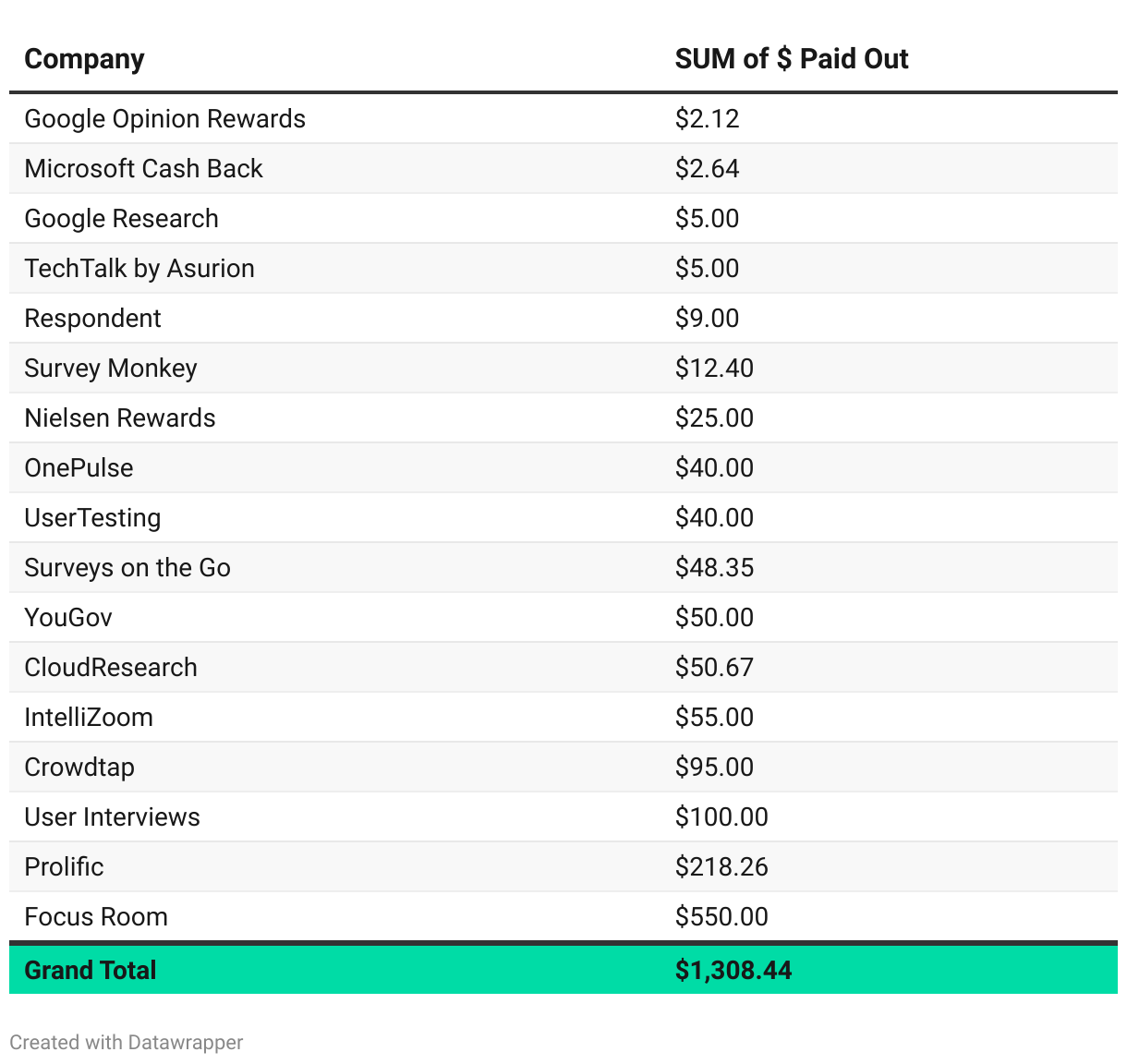Select the Crowdtap $95.00 amount
1127x1064 pixels.
[x=714, y=768]
